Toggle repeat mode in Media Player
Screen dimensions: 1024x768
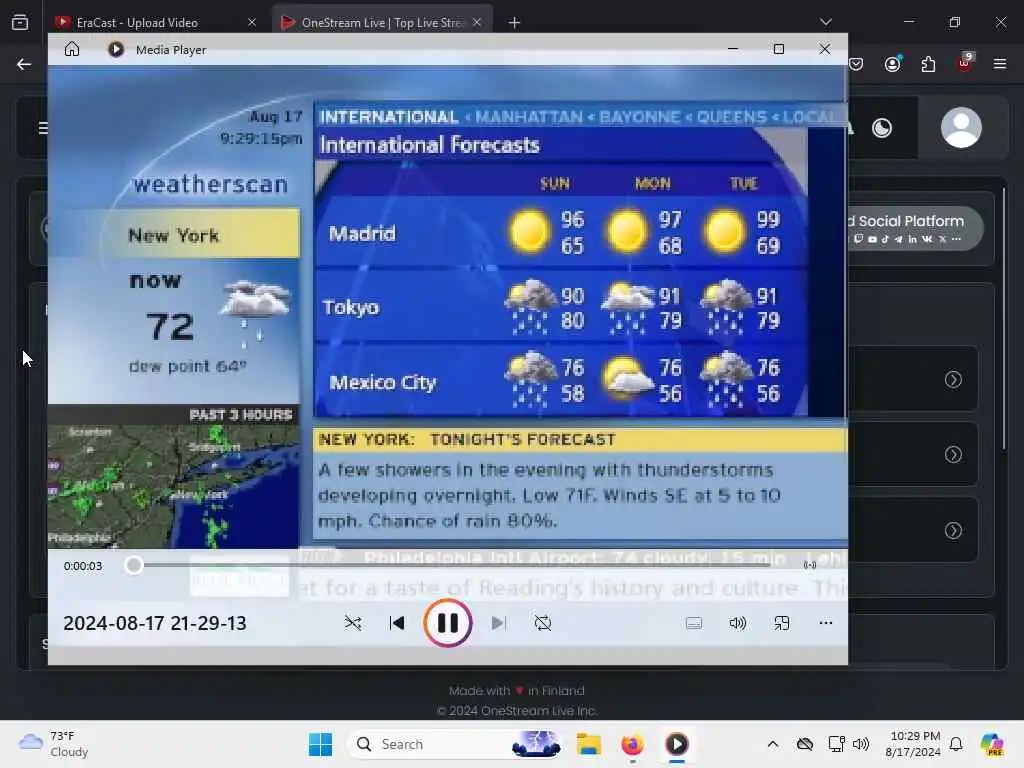(543, 623)
